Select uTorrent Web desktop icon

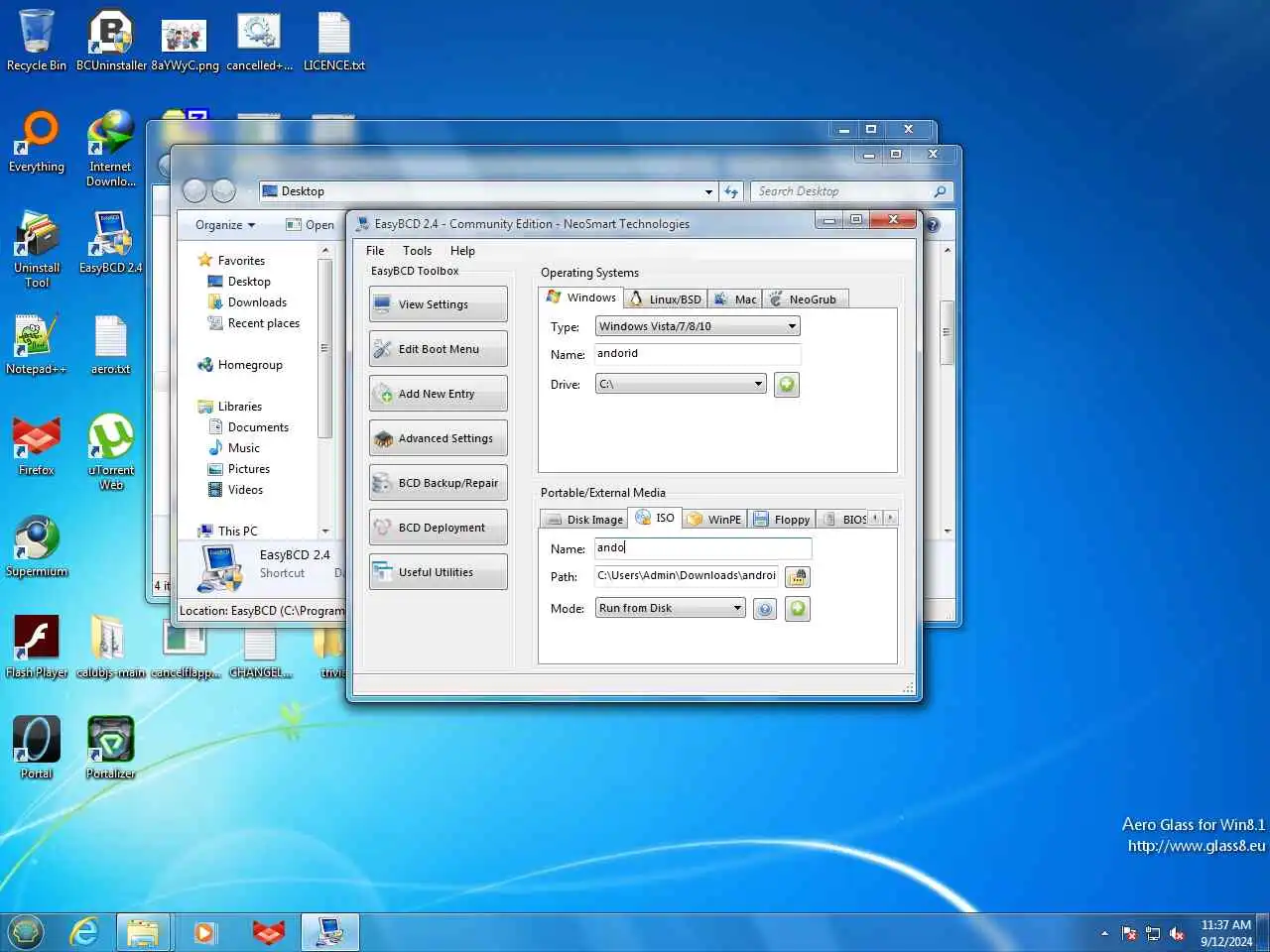tap(111, 452)
